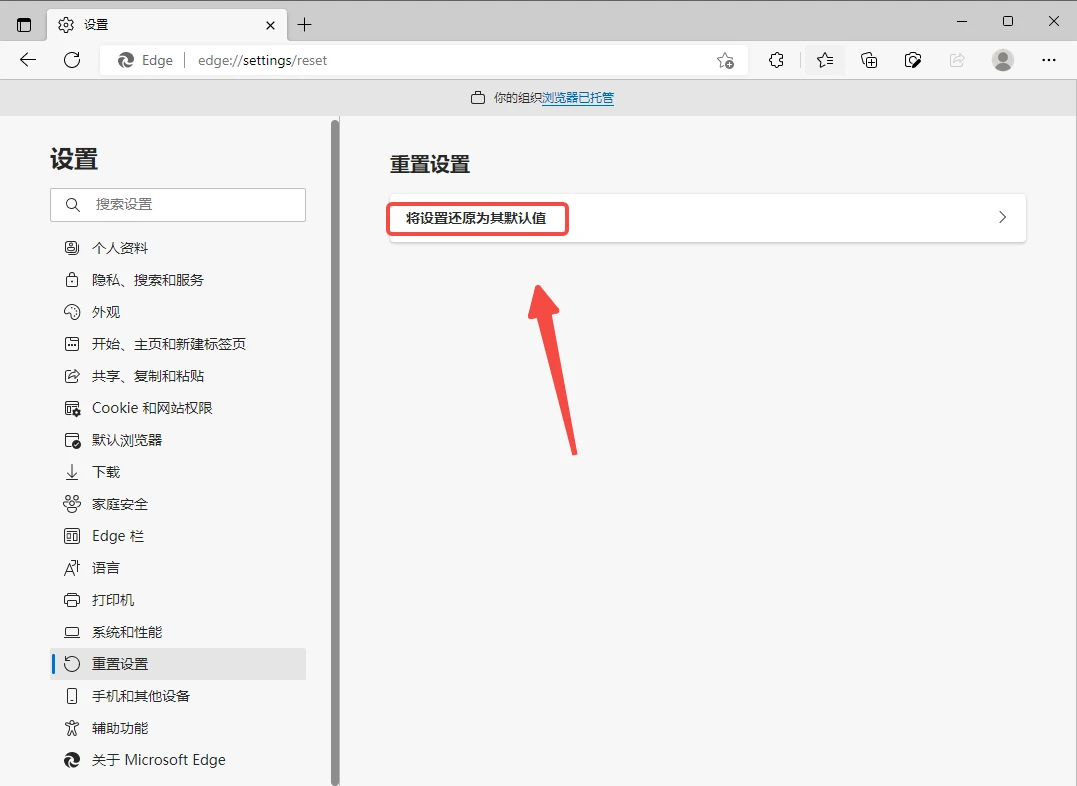The height and width of the screenshot is (786, 1077).
Task: Click the settings sidebar scrollbar
Action: point(335,451)
